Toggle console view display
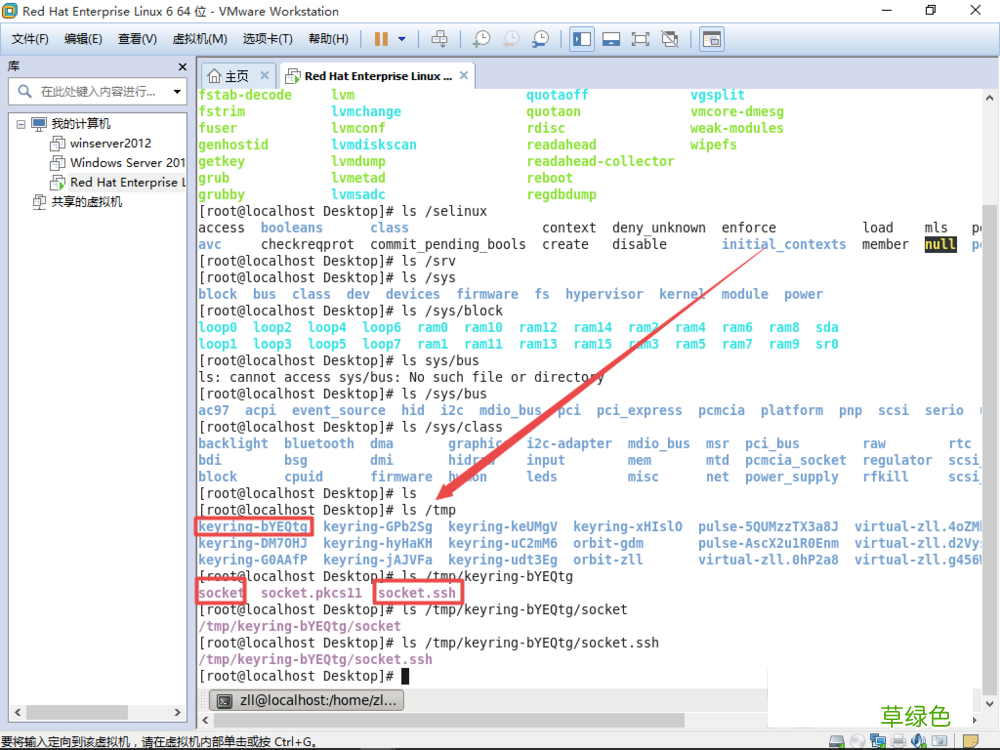The width and height of the screenshot is (1000, 750). pos(711,39)
